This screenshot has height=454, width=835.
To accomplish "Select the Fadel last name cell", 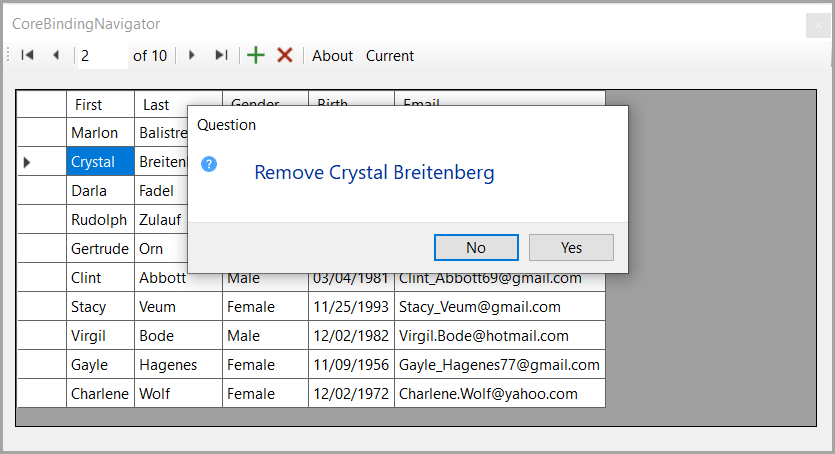I will (161, 191).
